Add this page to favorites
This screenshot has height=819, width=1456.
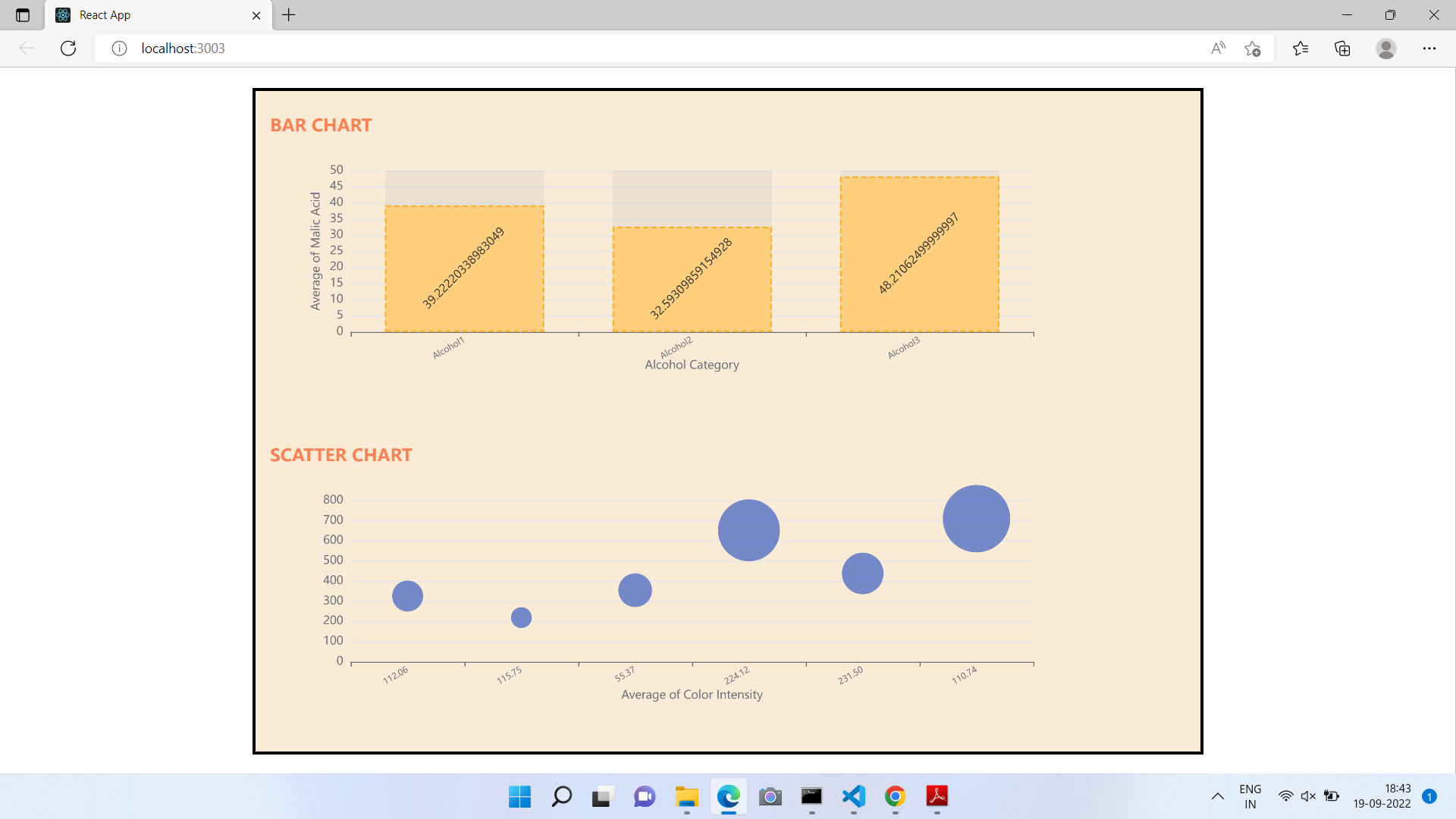click(1253, 49)
